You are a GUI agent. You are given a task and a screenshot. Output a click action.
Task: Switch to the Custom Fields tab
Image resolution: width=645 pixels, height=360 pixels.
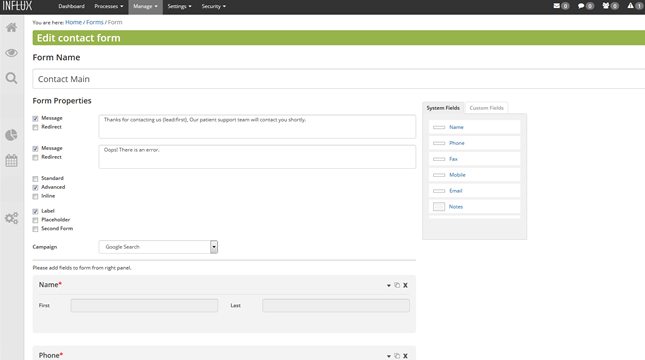click(486, 108)
